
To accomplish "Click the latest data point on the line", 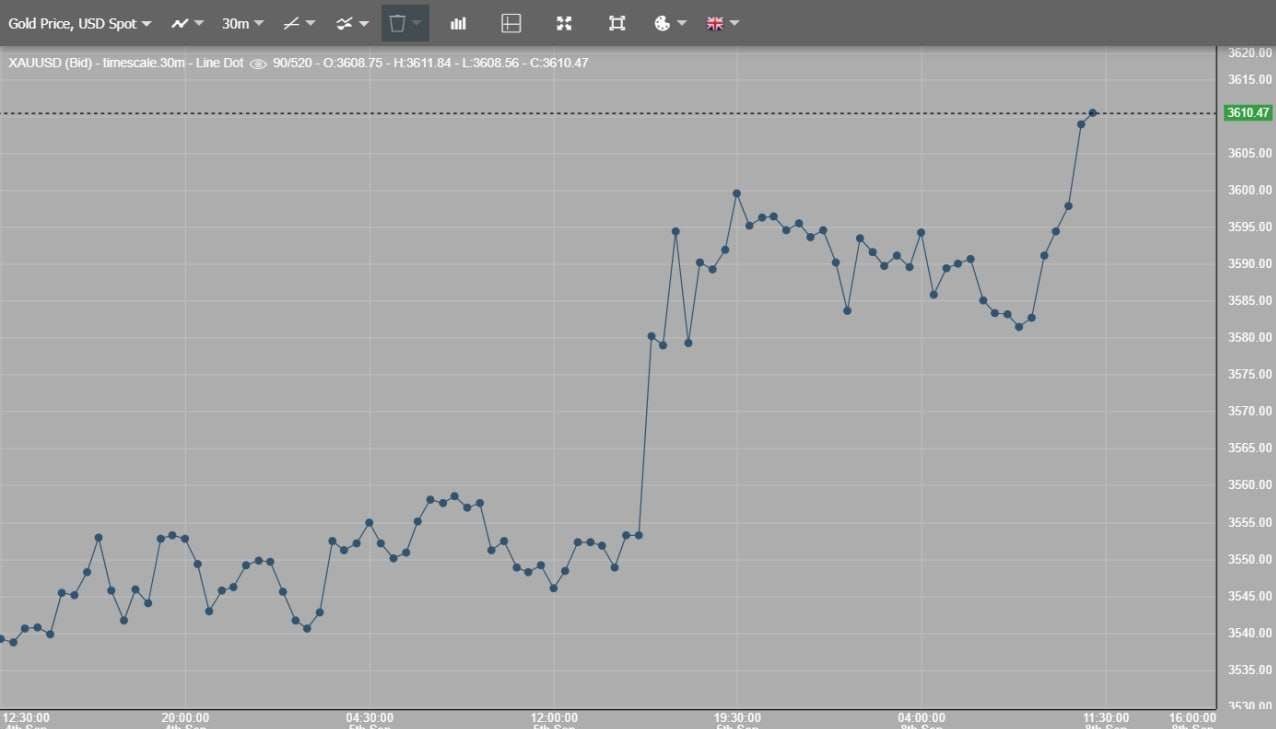I will tap(1093, 113).
